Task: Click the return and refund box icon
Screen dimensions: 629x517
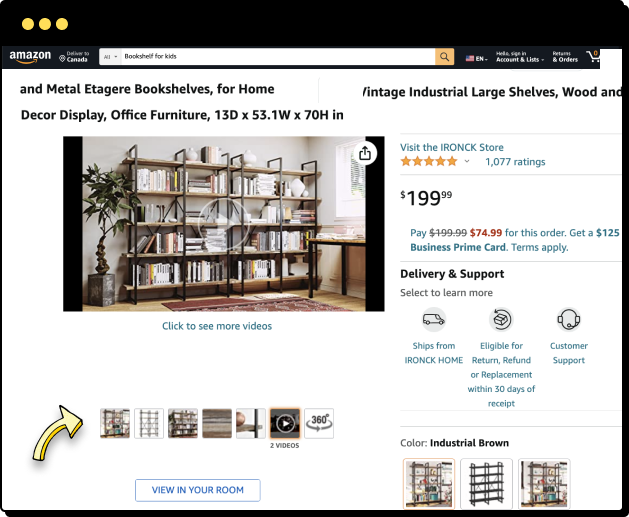Action: tap(501, 320)
